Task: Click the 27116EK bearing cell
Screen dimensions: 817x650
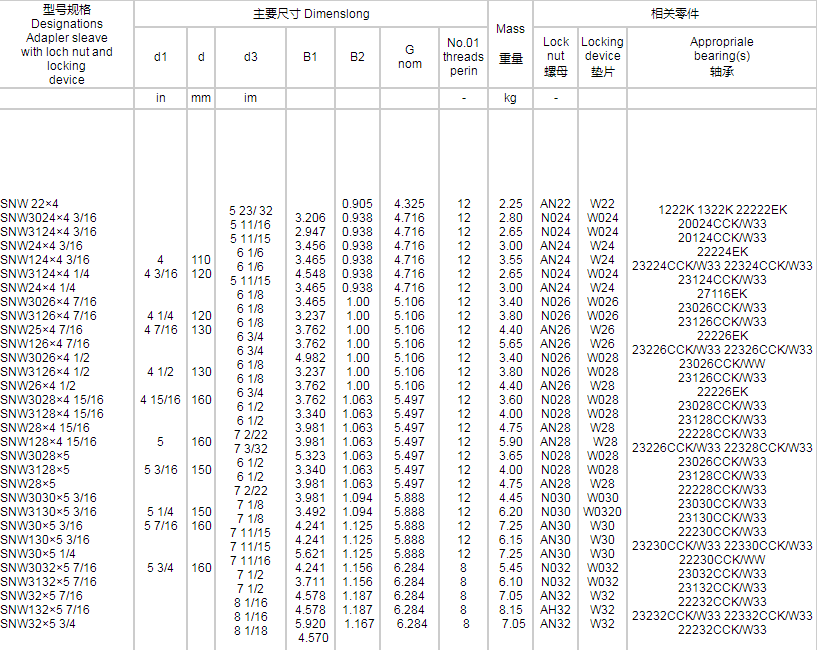Action: point(722,294)
